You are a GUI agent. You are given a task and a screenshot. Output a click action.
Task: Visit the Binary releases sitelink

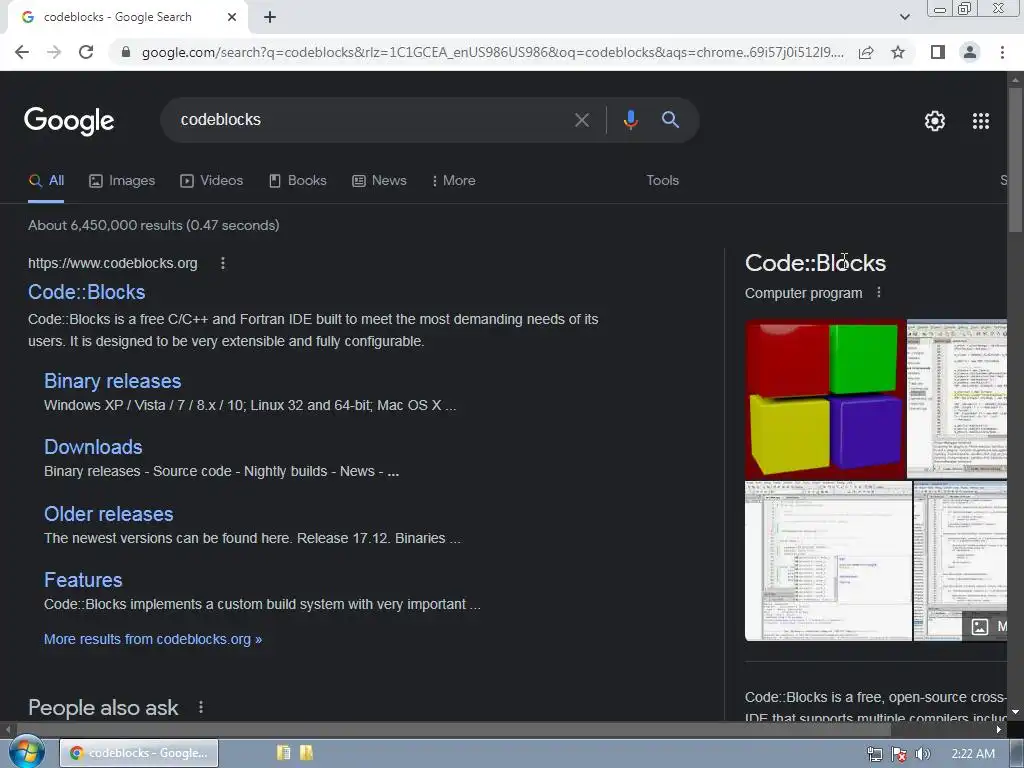coord(112,381)
